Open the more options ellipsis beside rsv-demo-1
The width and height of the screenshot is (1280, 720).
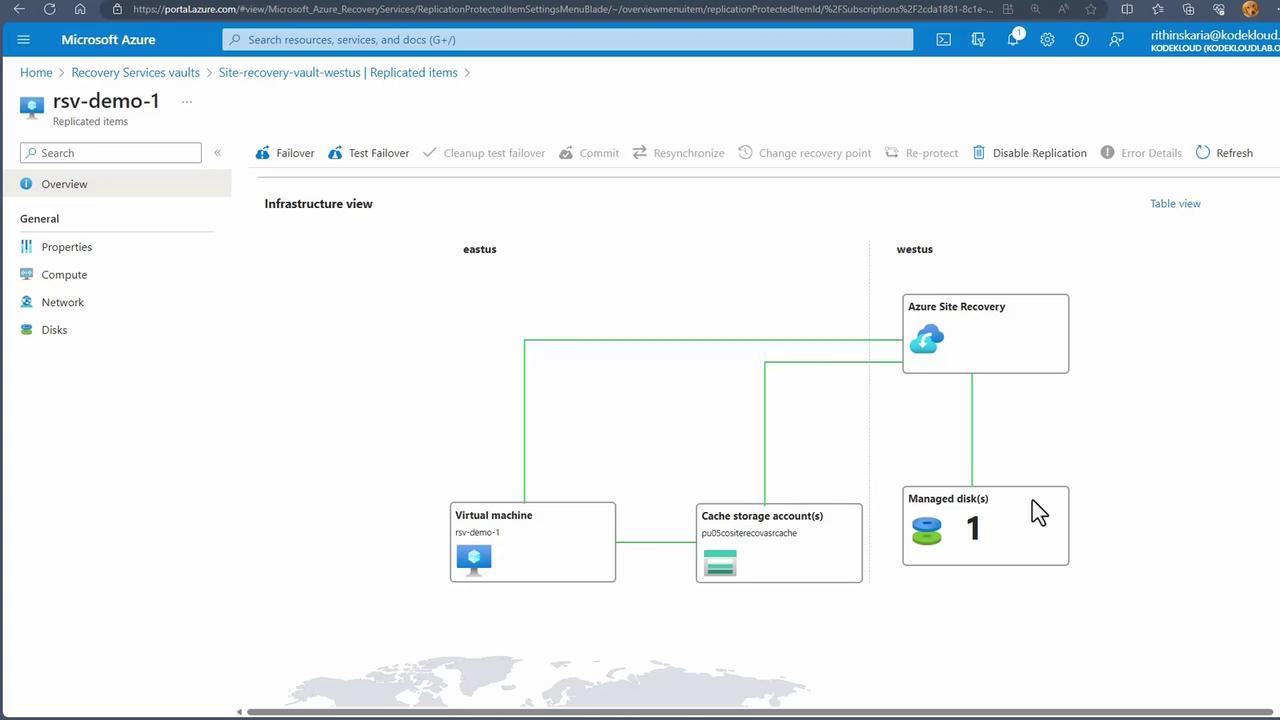[186, 102]
